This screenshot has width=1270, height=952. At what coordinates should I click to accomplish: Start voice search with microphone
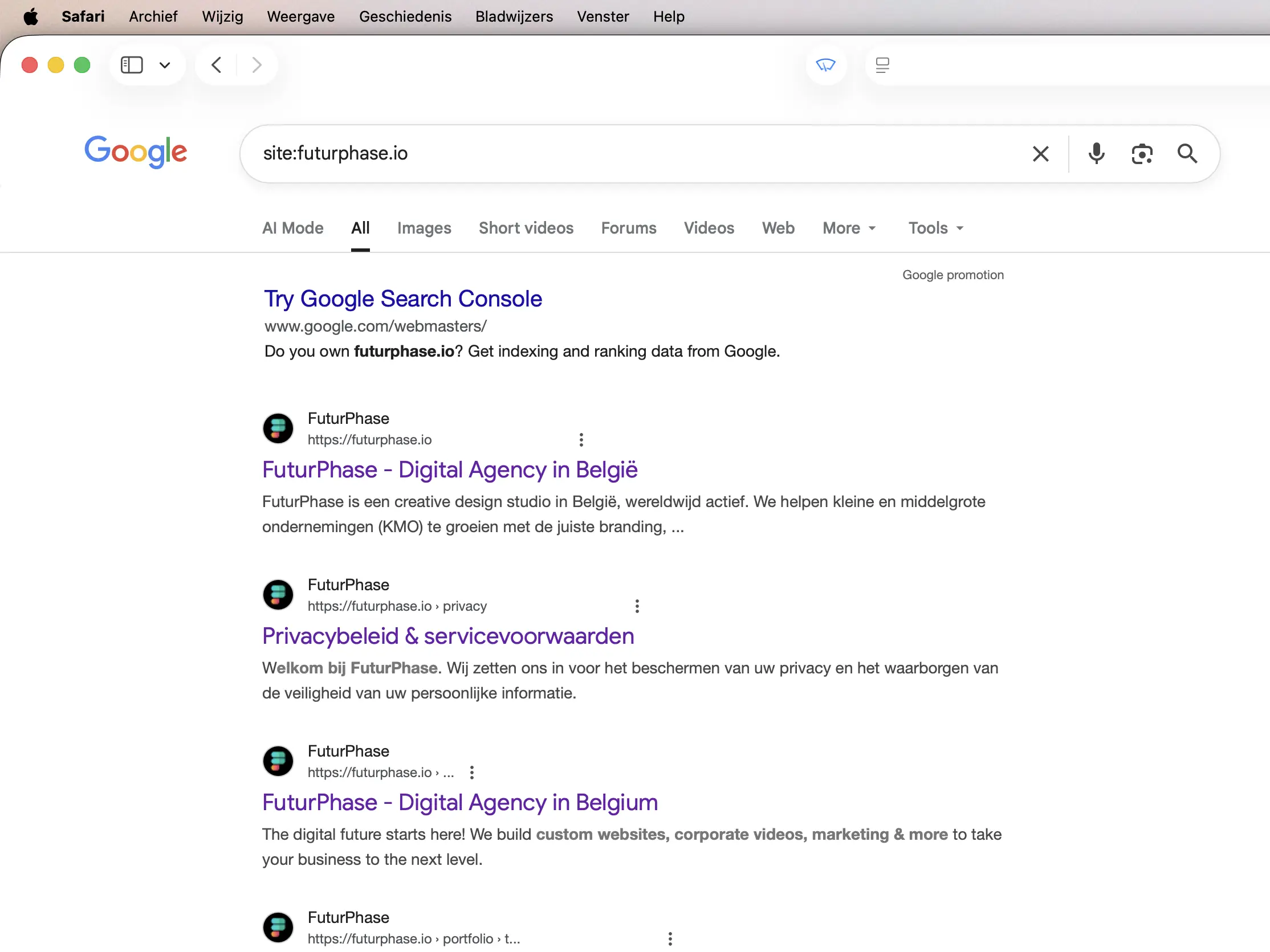tap(1096, 154)
